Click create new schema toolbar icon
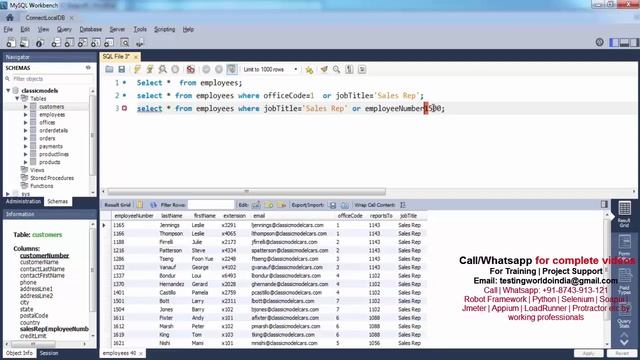Viewport: 640px width, 360px height. tap(56, 42)
